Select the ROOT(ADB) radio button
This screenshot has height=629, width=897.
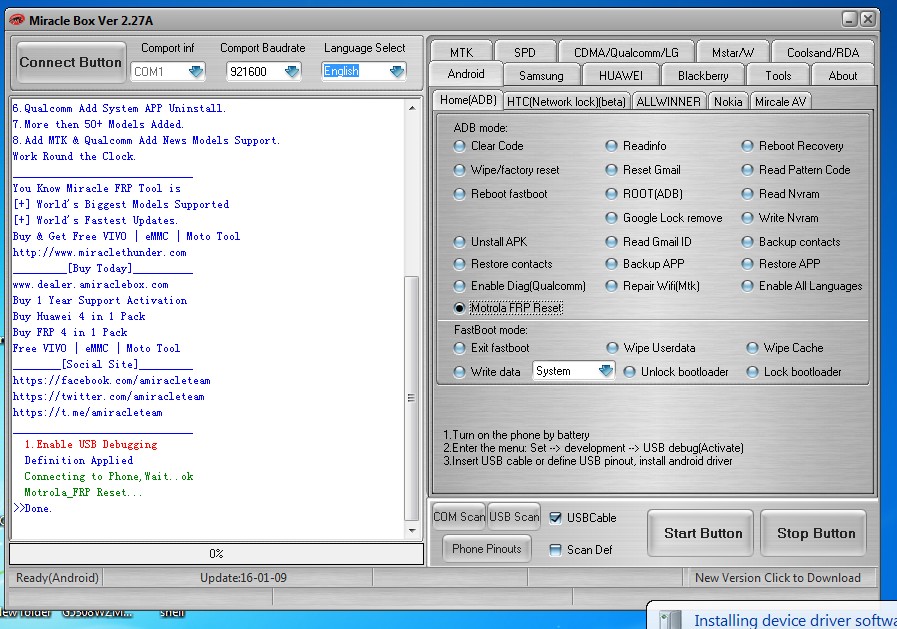pos(612,194)
